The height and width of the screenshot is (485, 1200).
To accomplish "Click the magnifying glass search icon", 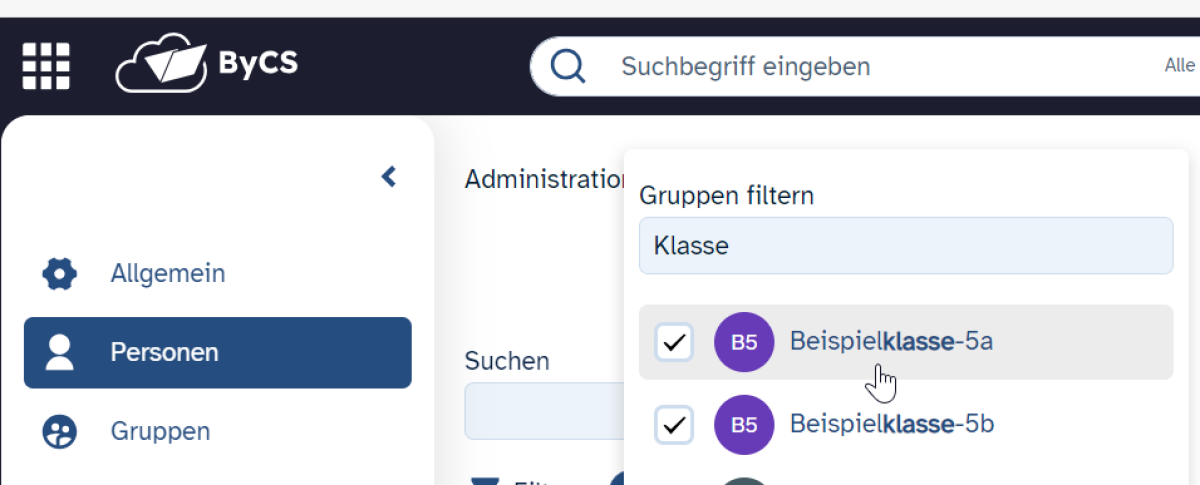I will 568,67.
